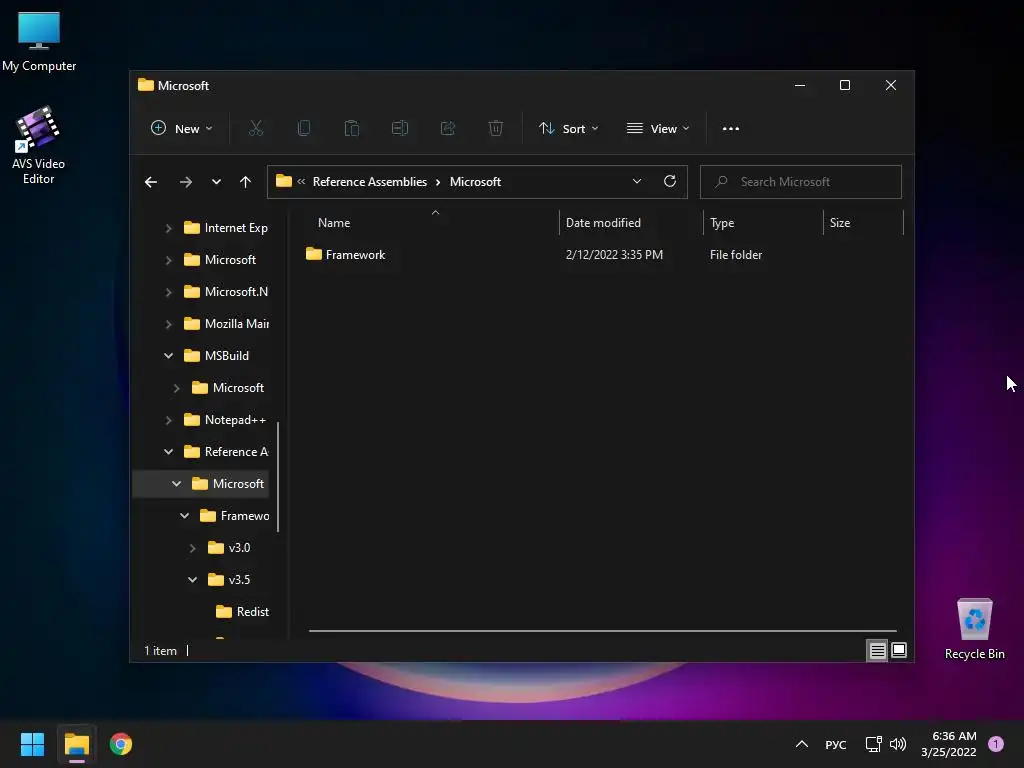Expand the Mozilla Main tree folder
This screenshot has height=768, width=1024.
pyautogui.click(x=168, y=324)
